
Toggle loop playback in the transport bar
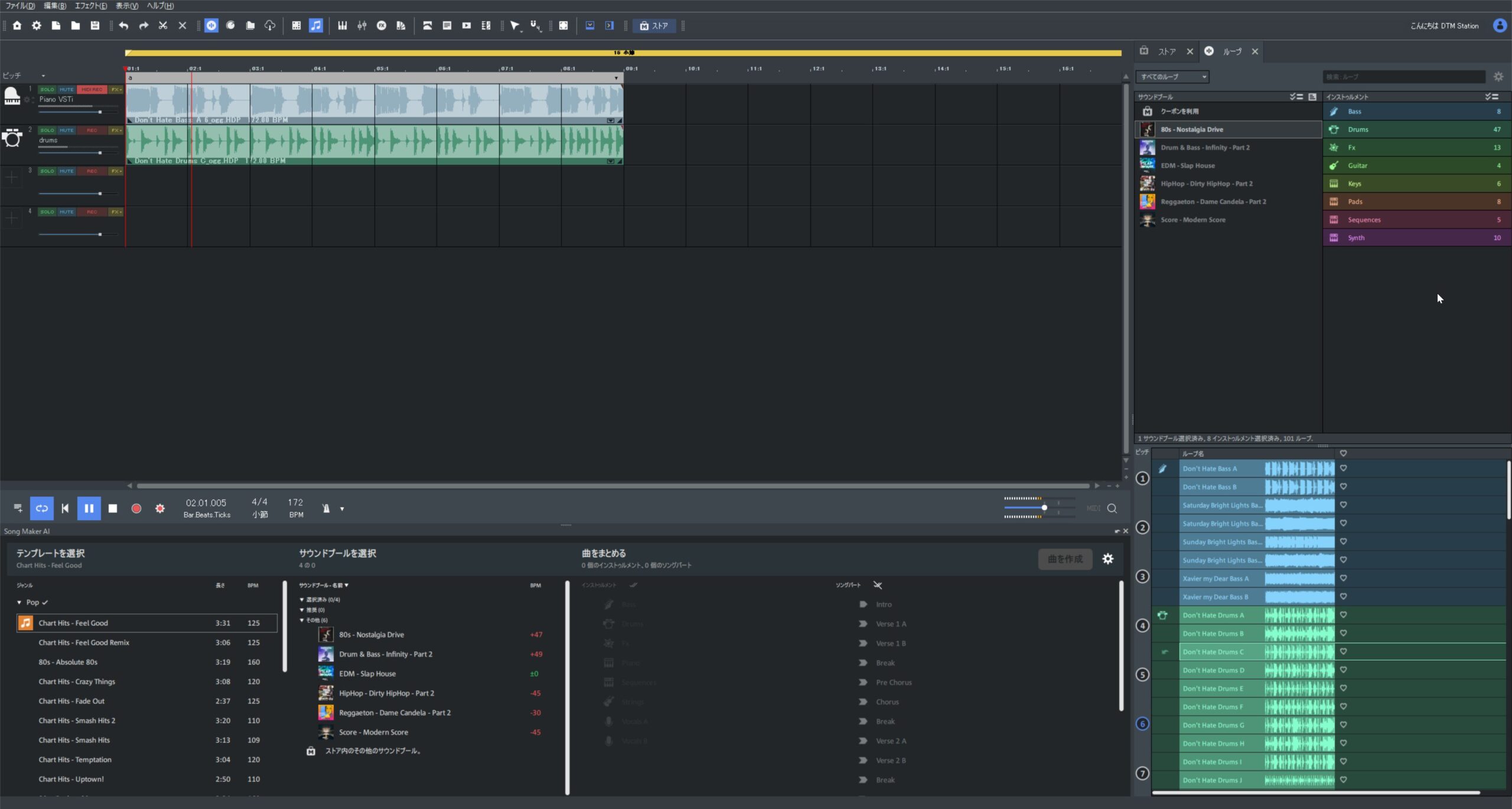pyautogui.click(x=41, y=508)
